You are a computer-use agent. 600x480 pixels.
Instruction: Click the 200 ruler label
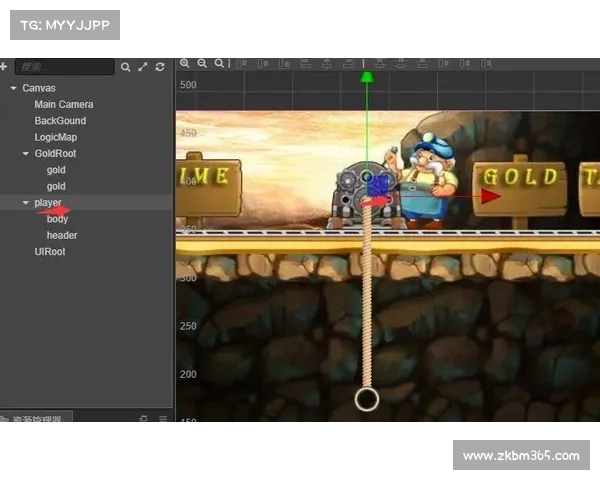(188, 374)
